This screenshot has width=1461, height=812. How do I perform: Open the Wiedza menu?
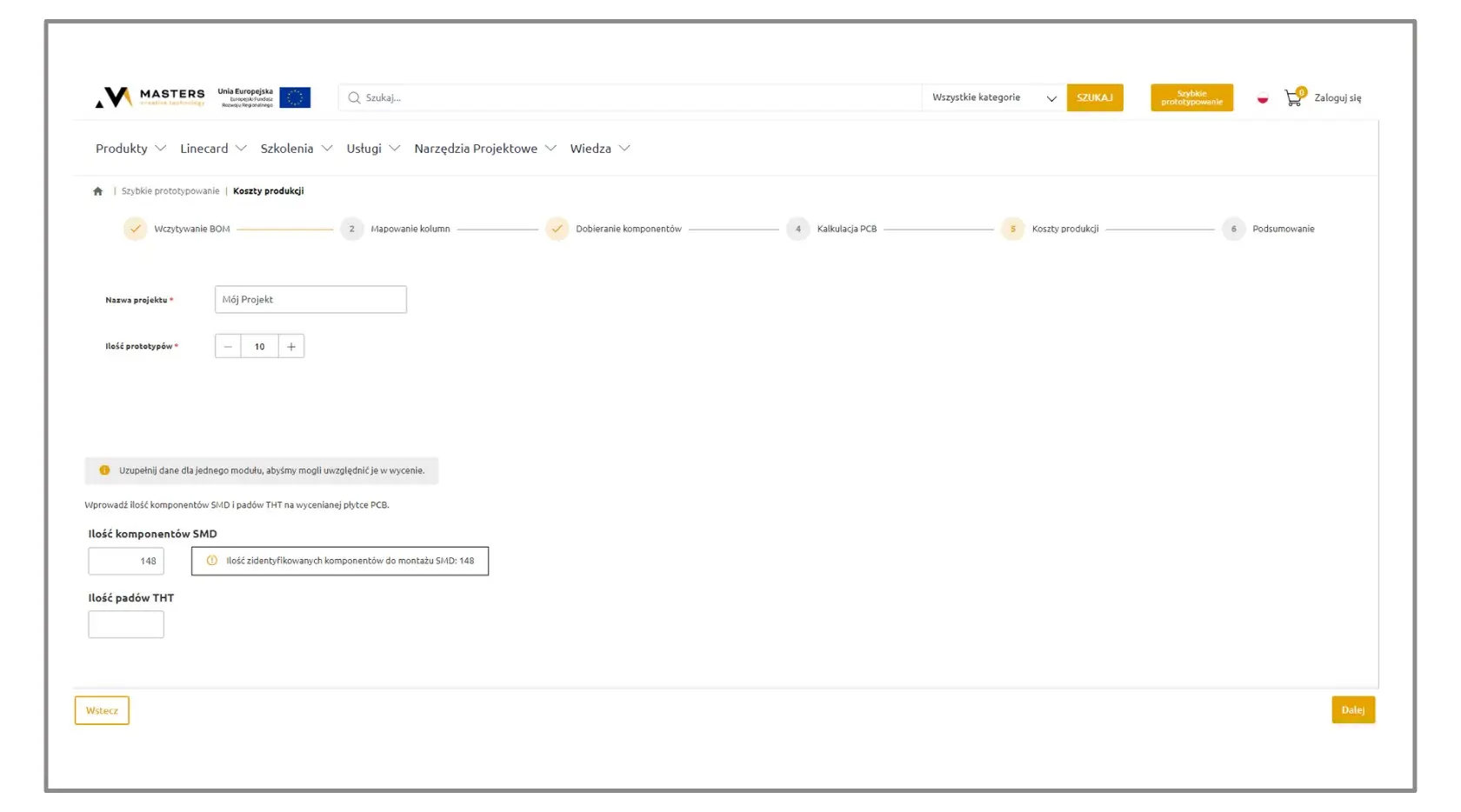599,149
